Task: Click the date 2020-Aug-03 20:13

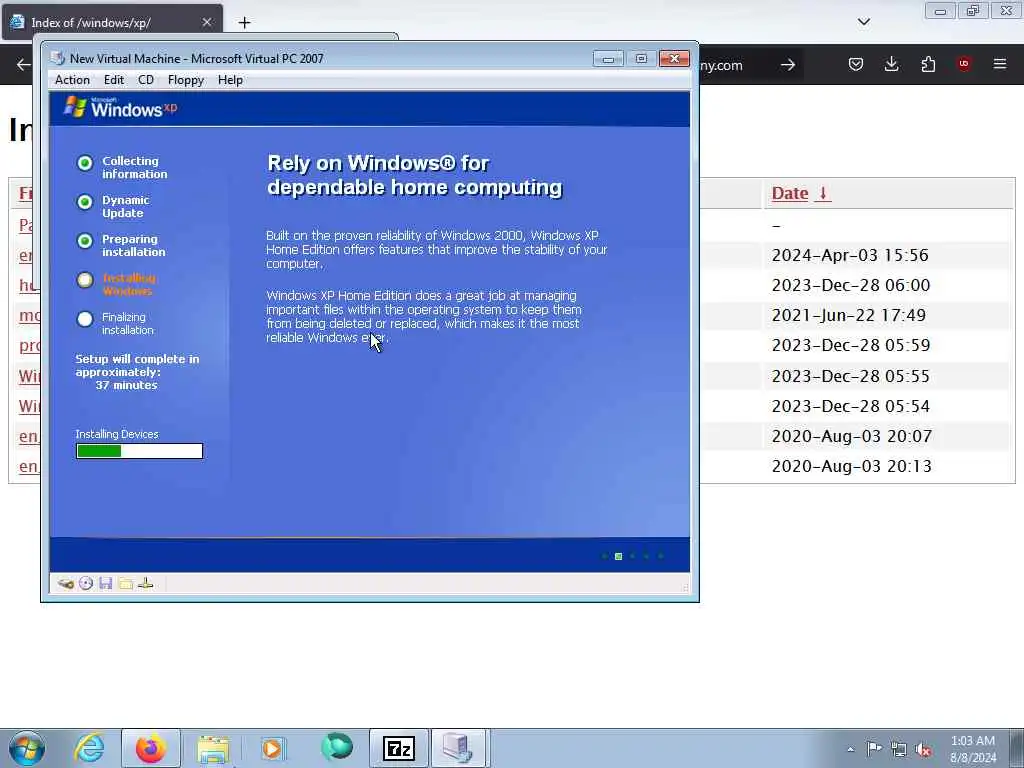Action: coord(852,466)
